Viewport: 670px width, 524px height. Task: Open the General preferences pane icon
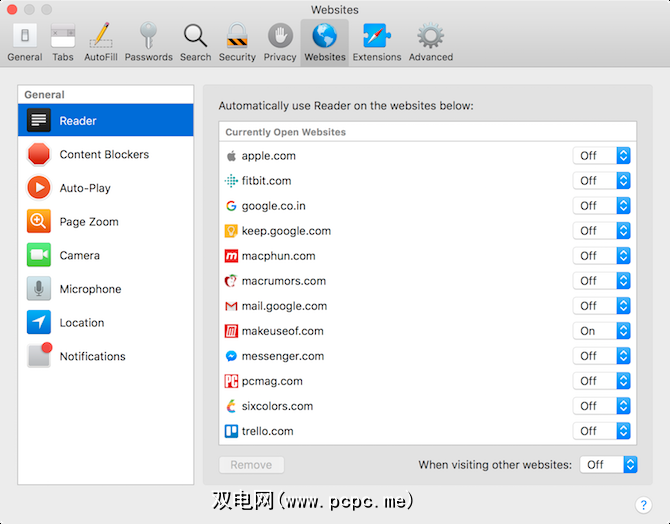click(25, 35)
